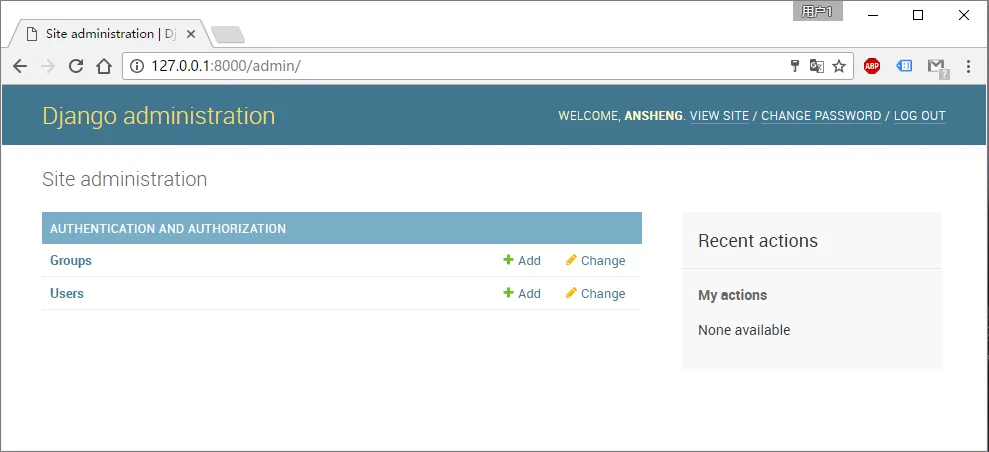Click the Site administration page heading
Screen dimensions: 989x452
124,179
